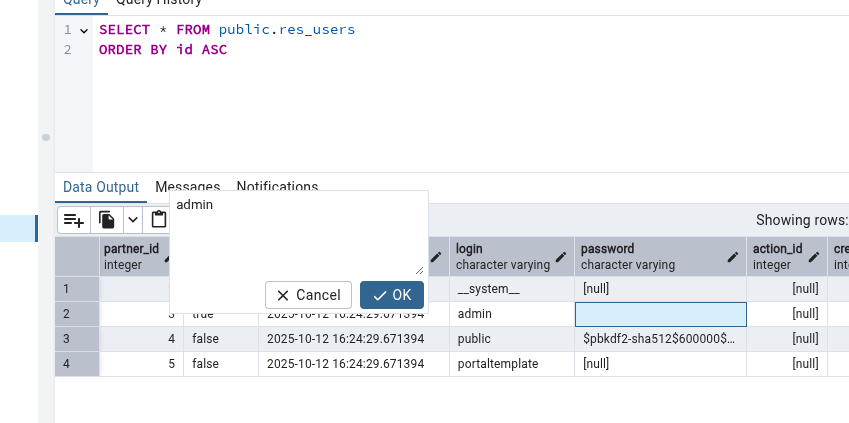This screenshot has height=423, width=849.
Task: Switch to the Data Output tab
Action: click(x=100, y=187)
